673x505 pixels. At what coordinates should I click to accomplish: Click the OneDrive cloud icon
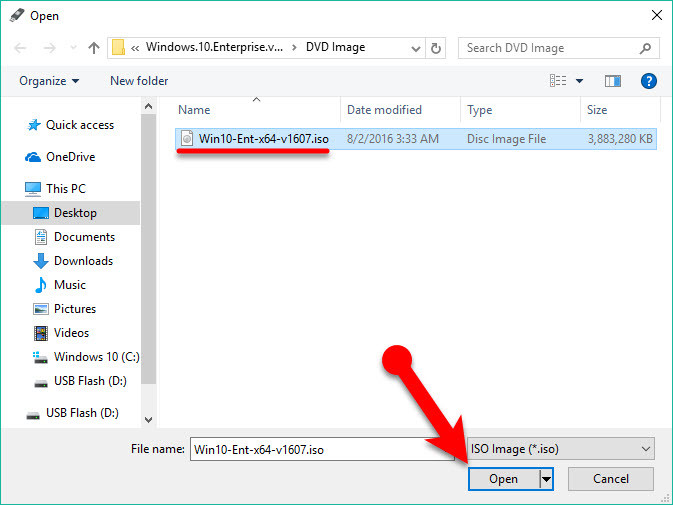[x=33, y=157]
